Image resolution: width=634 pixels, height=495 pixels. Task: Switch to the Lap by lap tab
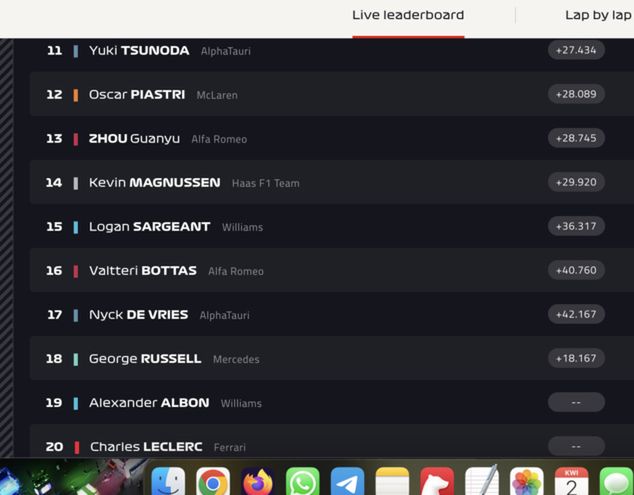pyautogui.click(x=598, y=15)
